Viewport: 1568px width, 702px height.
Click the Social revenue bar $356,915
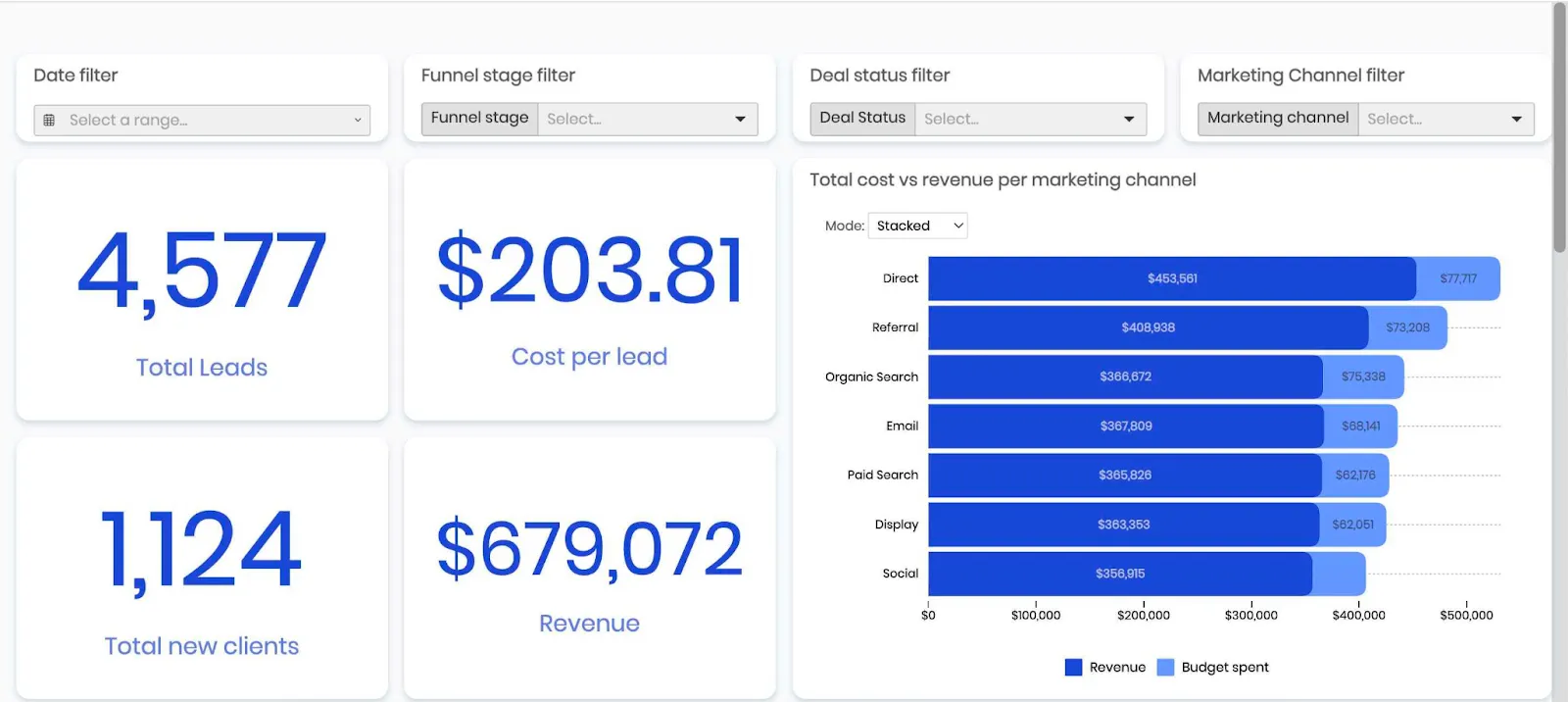tap(1120, 574)
